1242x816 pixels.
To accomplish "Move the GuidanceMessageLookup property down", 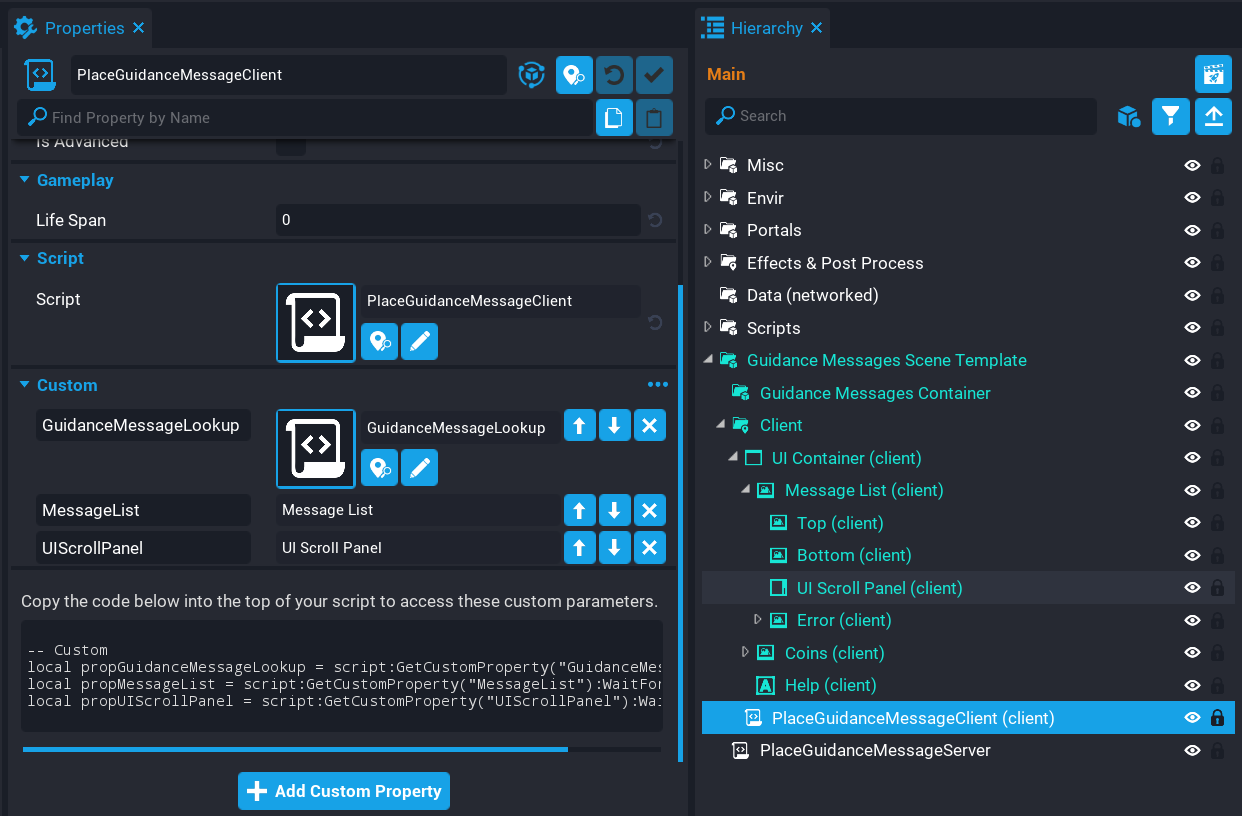I will point(614,426).
